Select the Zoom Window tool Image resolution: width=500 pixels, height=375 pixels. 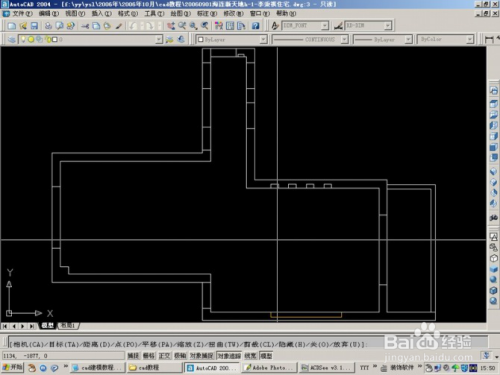(x=193, y=26)
